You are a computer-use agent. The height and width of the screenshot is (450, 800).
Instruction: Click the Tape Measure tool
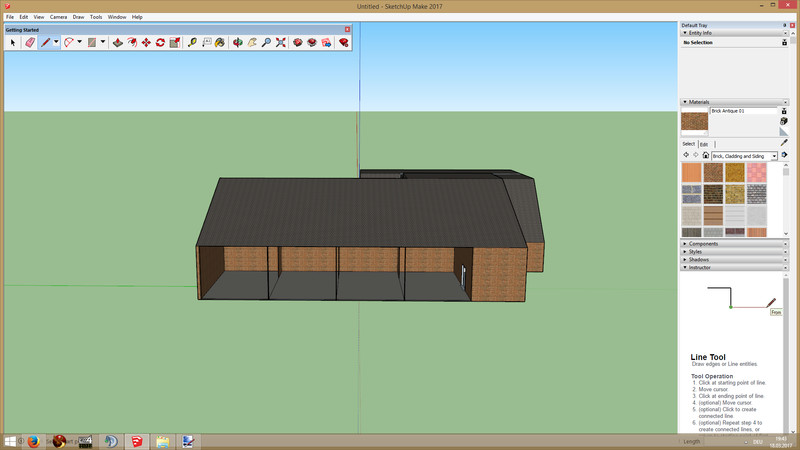(x=193, y=43)
